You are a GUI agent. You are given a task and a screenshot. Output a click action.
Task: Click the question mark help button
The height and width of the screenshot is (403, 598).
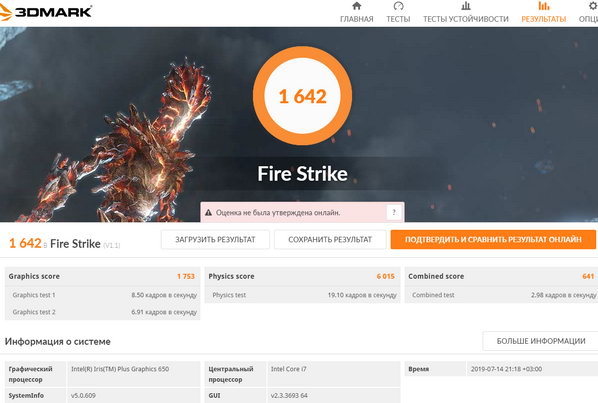click(x=394, y=212)
